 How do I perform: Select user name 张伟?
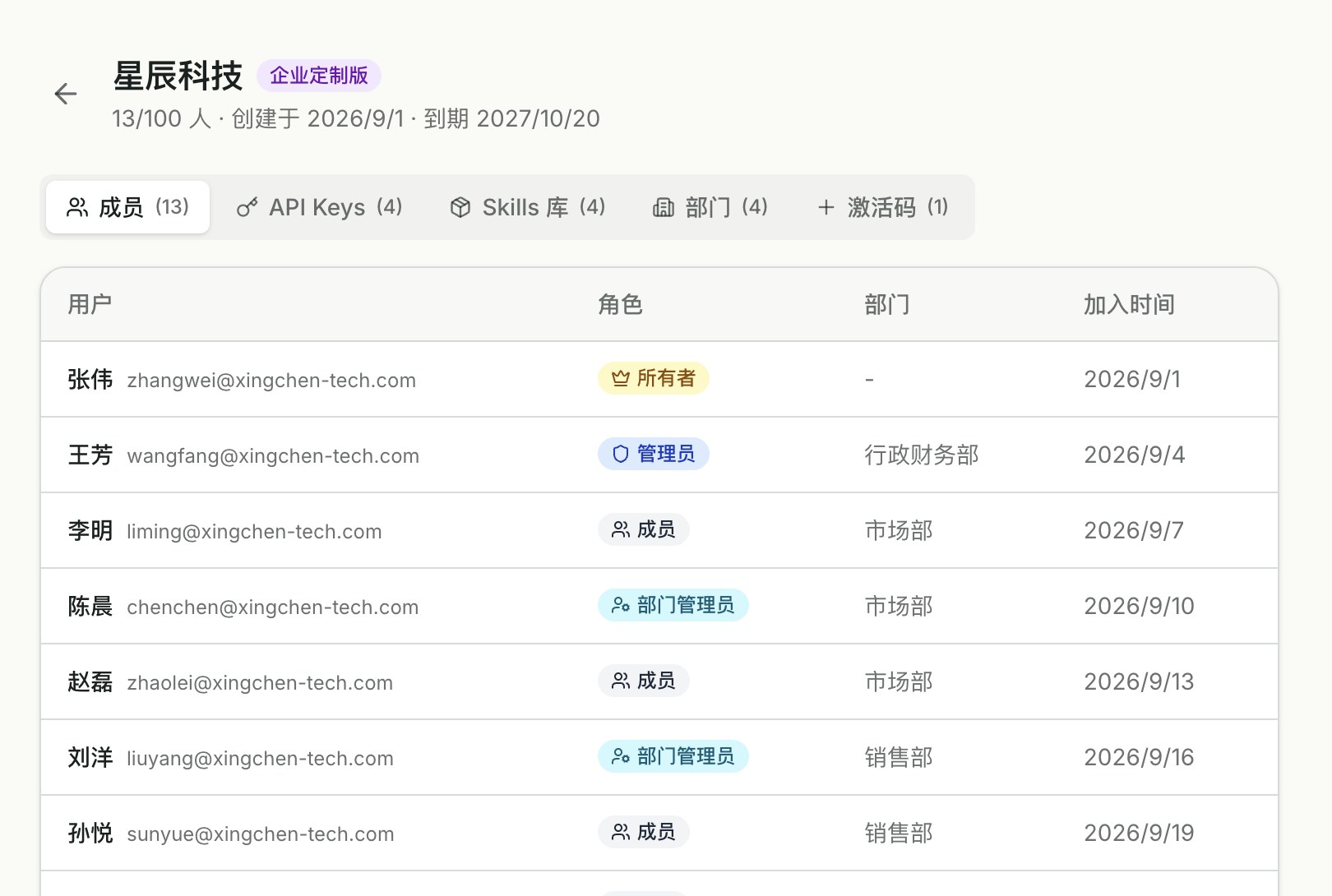(x=90, y=379)
